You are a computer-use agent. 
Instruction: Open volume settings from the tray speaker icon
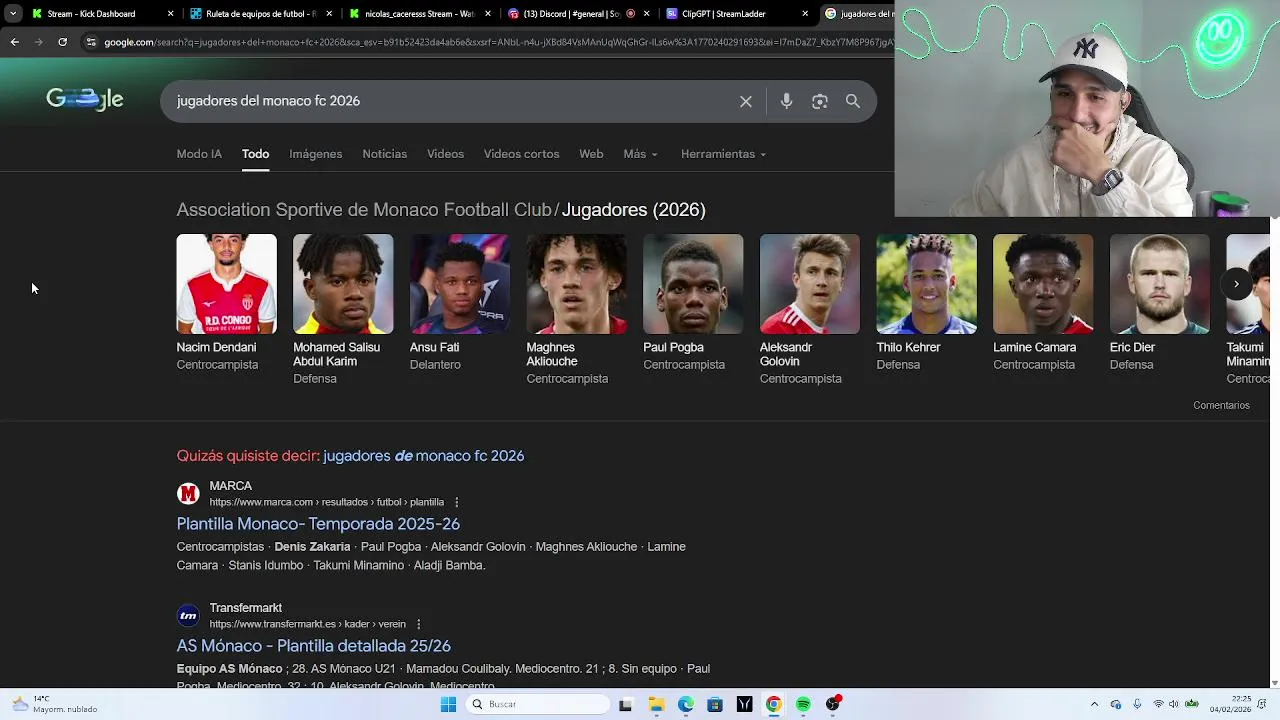[1174, 704]
